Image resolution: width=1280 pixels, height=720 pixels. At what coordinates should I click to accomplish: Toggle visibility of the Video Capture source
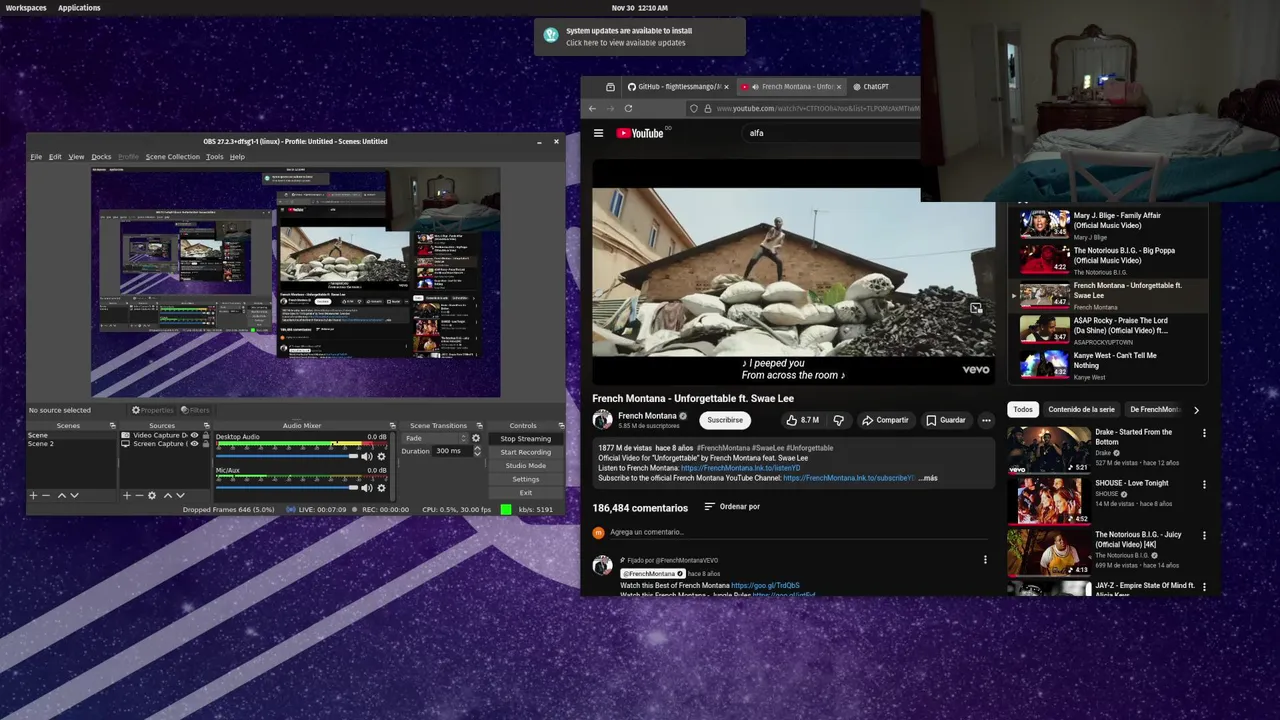pos(194,435)
